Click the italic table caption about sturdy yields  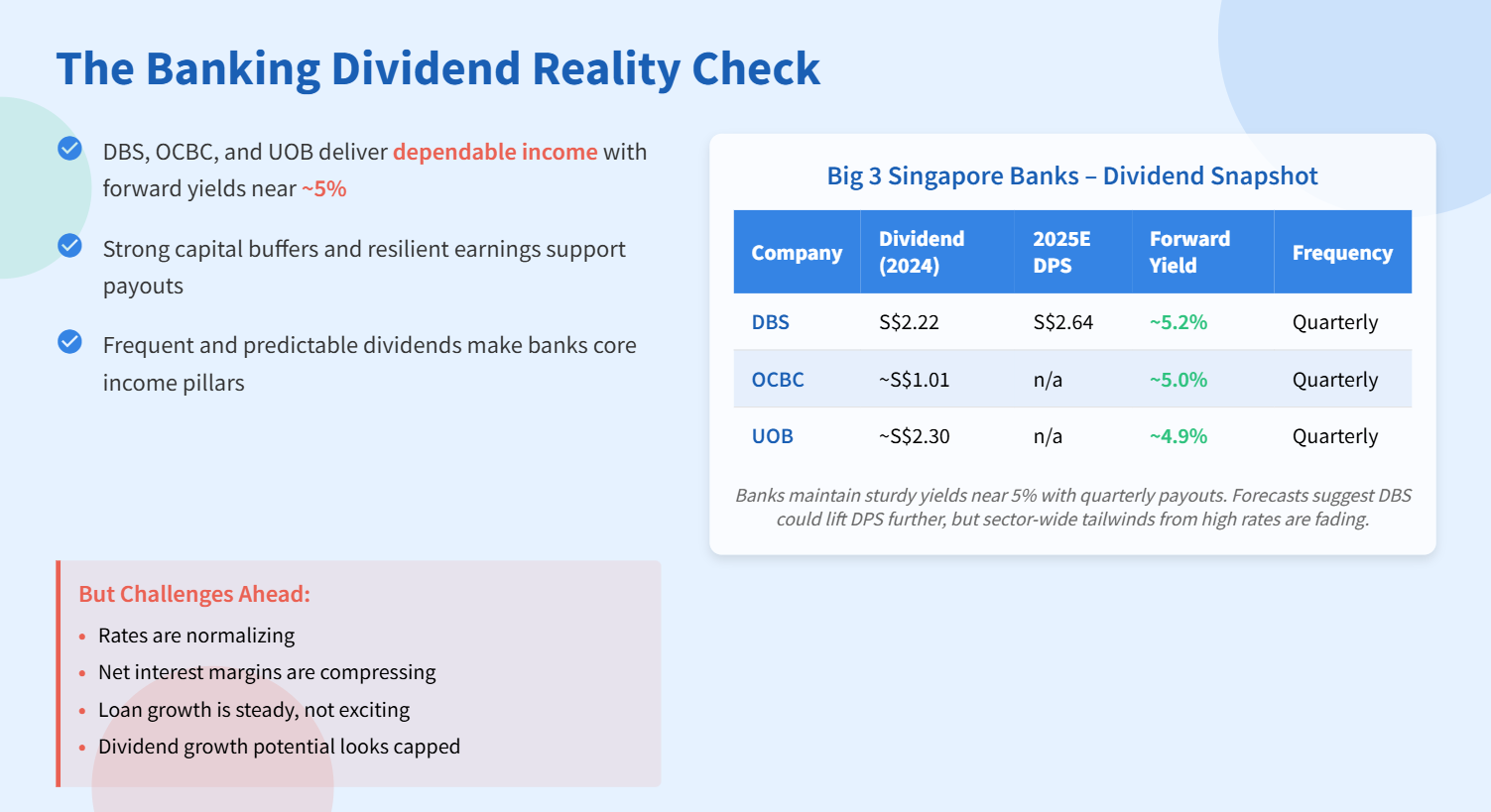(1073, 507)
